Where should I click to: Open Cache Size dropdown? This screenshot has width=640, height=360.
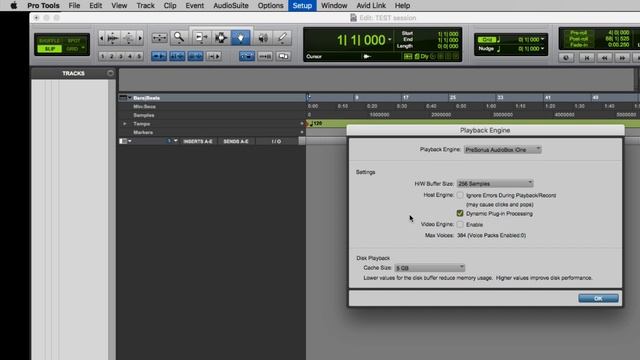pyautogui.click(x=429, y=268)
